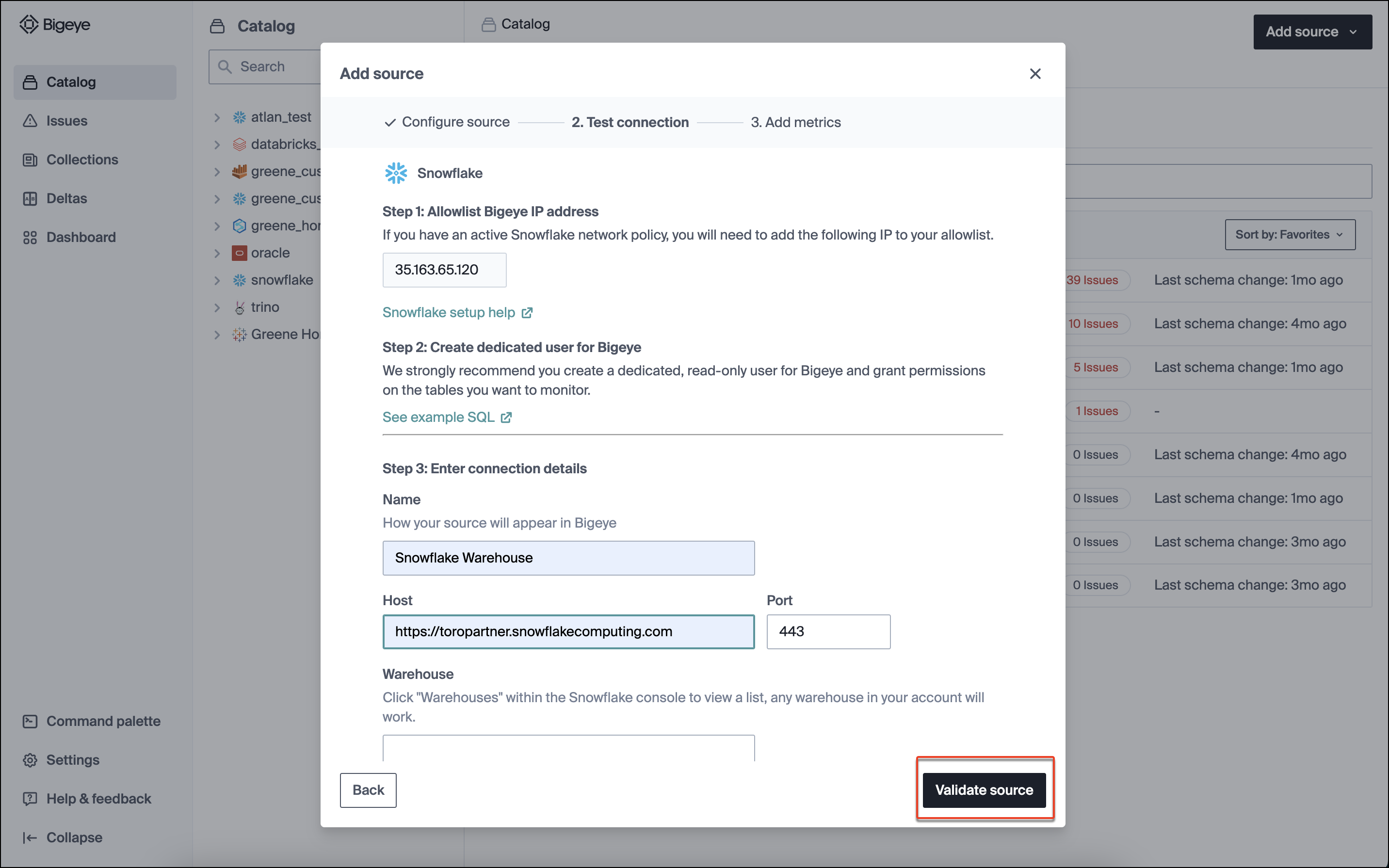Expand the oracle source node

click(x=217, y=253)
